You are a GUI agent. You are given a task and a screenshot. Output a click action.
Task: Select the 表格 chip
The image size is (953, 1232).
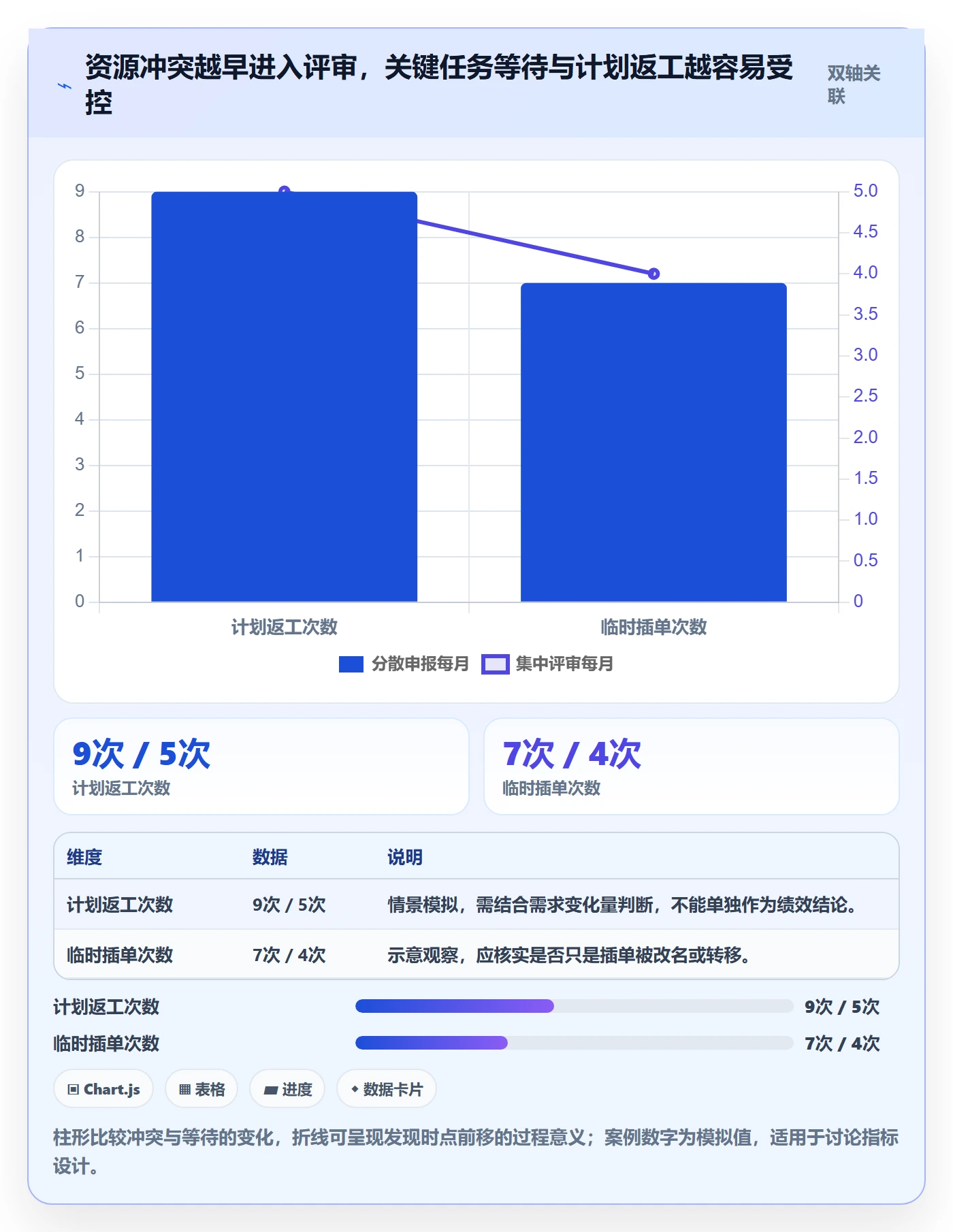pyautogui.click(x=201, y=1089)
